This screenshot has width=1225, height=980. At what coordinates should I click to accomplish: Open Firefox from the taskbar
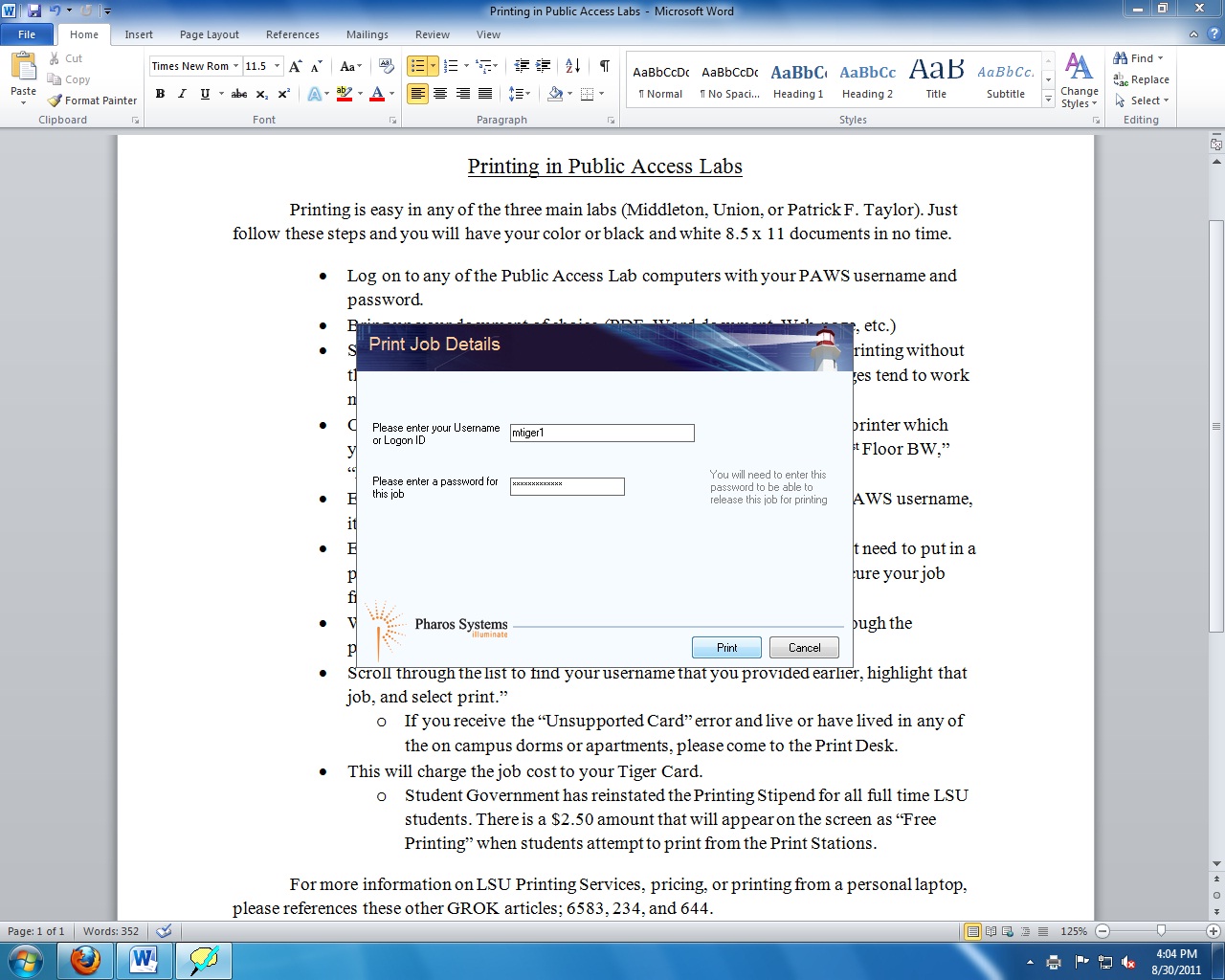point(85,960)
